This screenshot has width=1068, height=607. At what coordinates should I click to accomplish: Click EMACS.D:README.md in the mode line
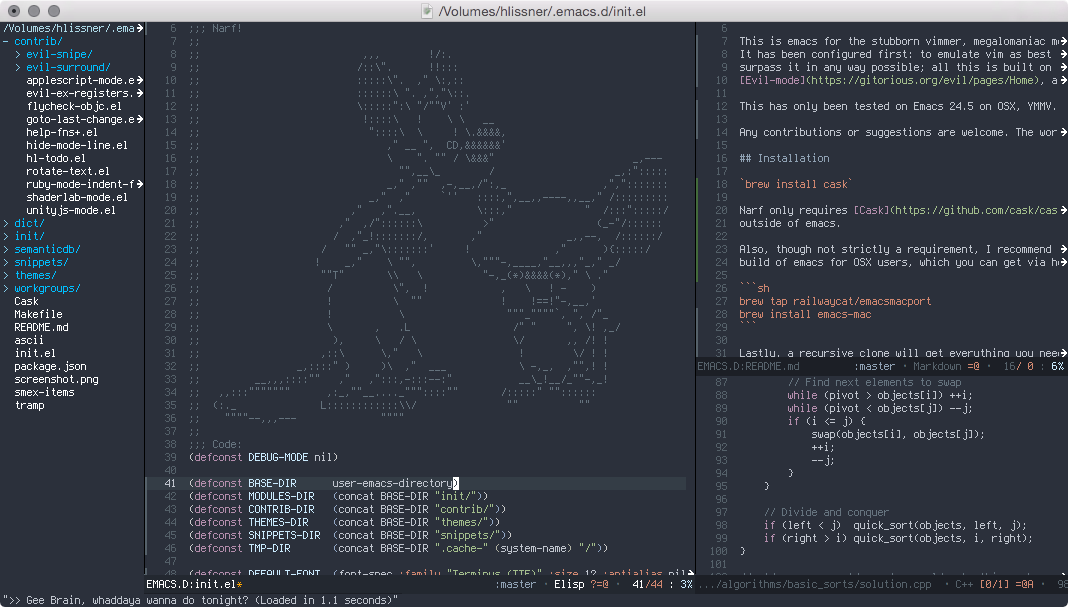(x=748, y=367)
